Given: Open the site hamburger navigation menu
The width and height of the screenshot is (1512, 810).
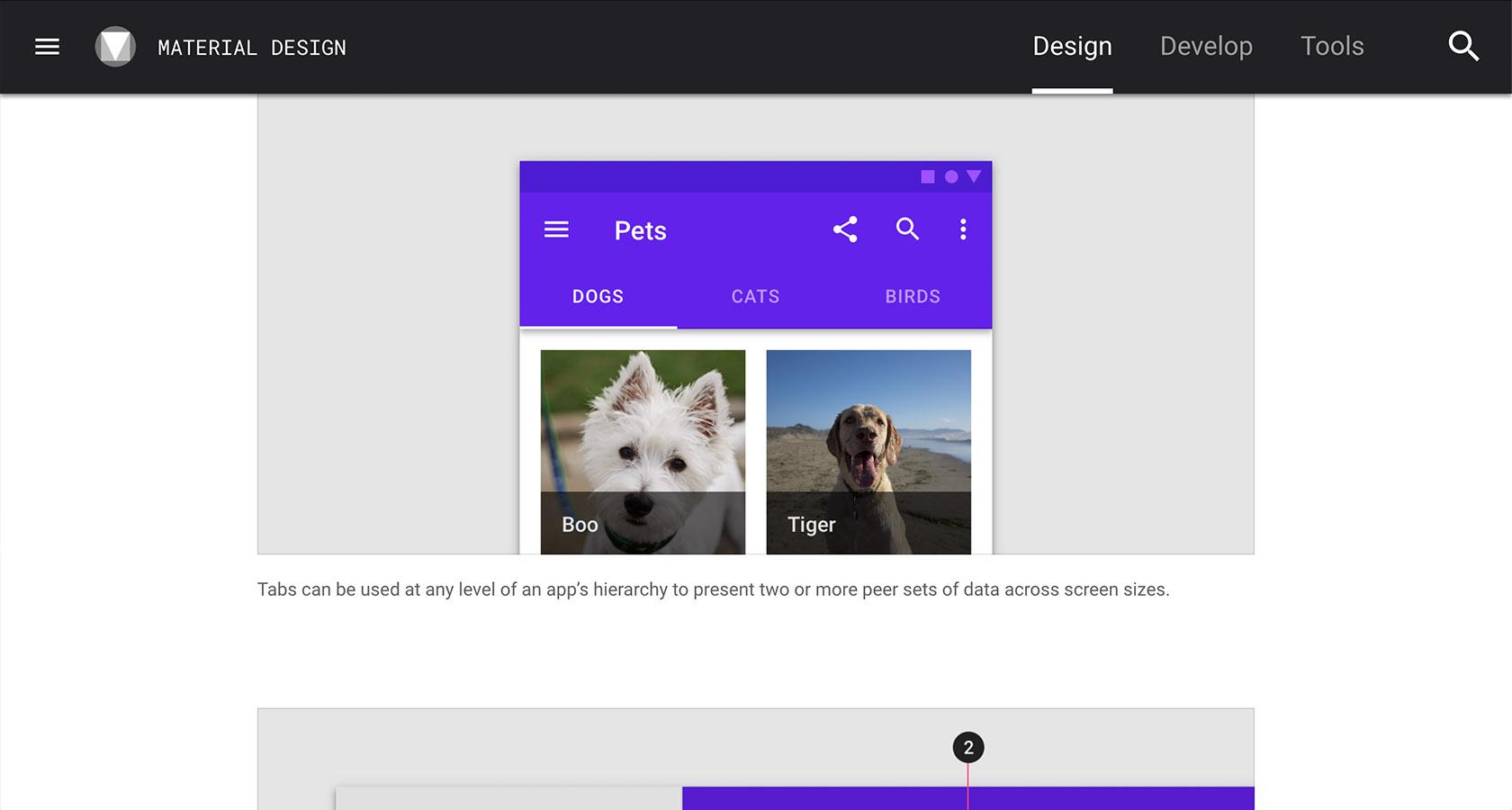Looking at the screenshot, I should click(x=47, y=47).
